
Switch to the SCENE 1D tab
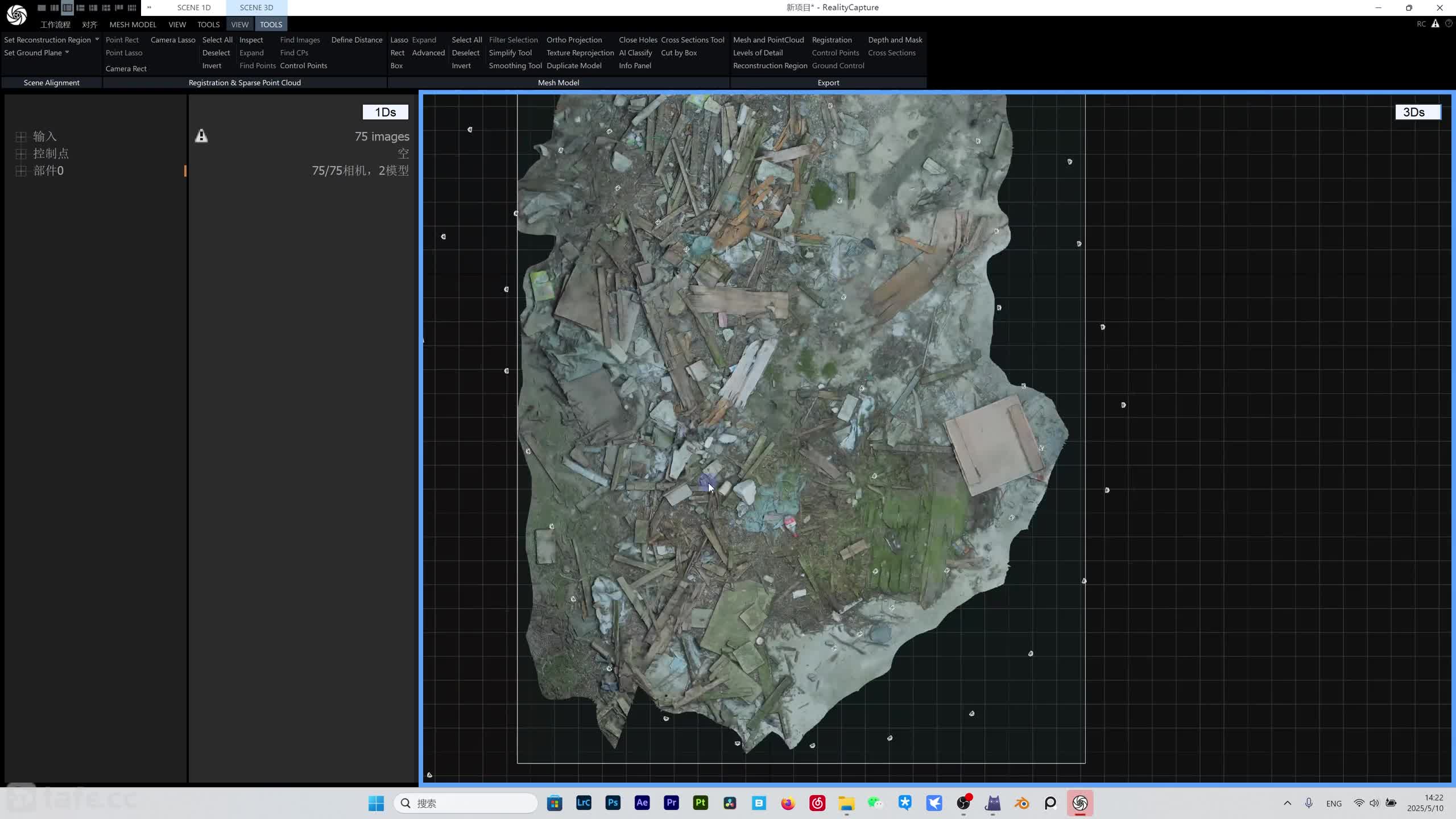(193, 7)
